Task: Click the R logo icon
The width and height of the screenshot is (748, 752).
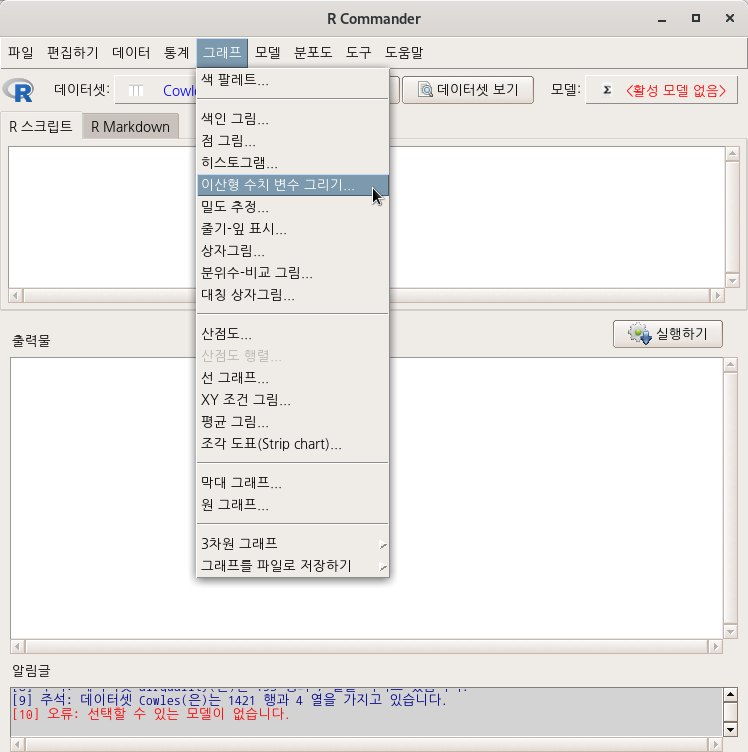Action: 18,90
